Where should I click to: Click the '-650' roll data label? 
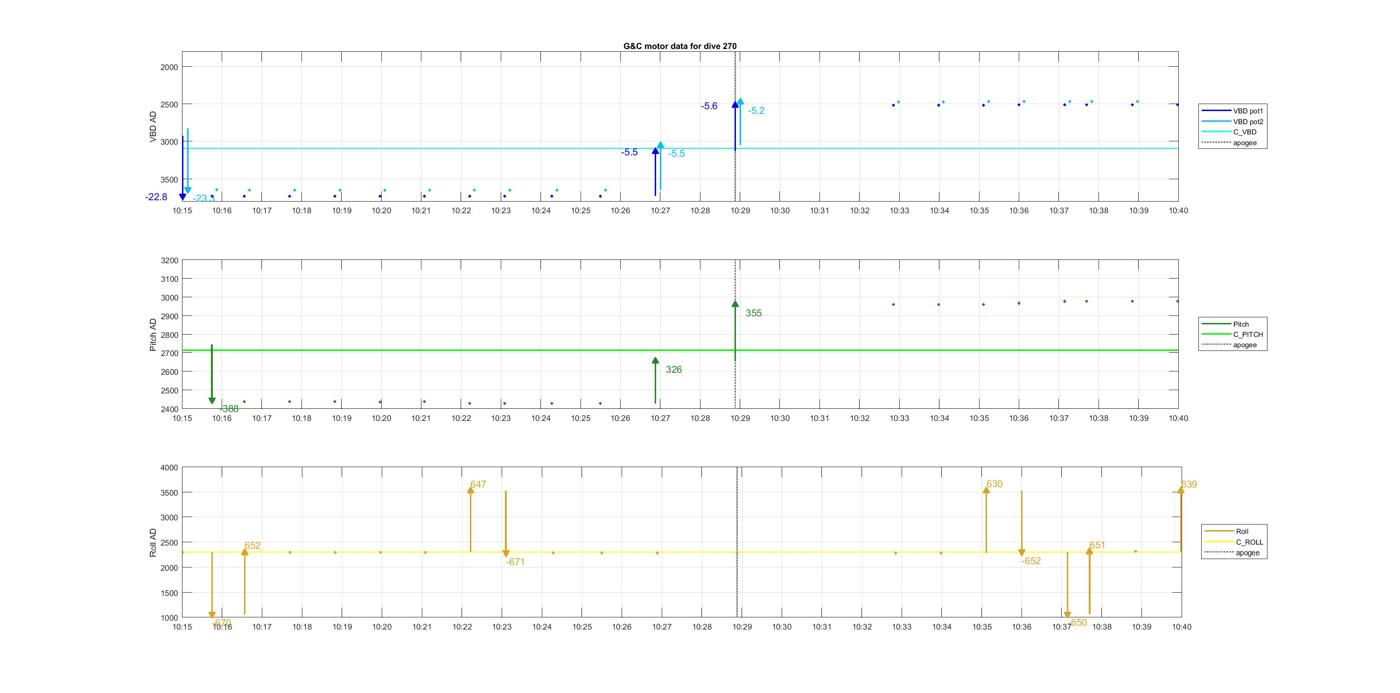(x=1077, y=623)
